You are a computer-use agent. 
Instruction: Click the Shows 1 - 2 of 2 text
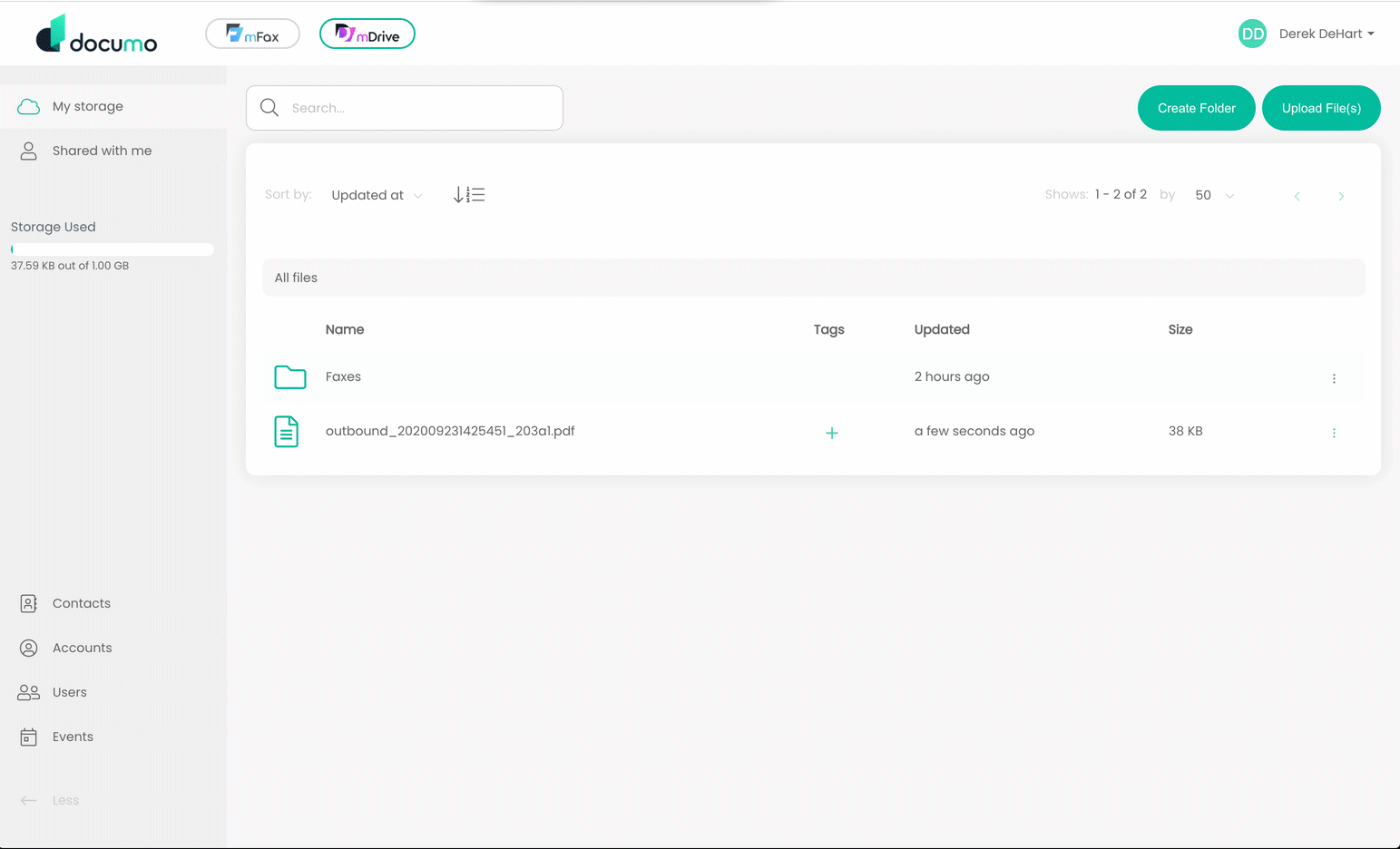1096,194
